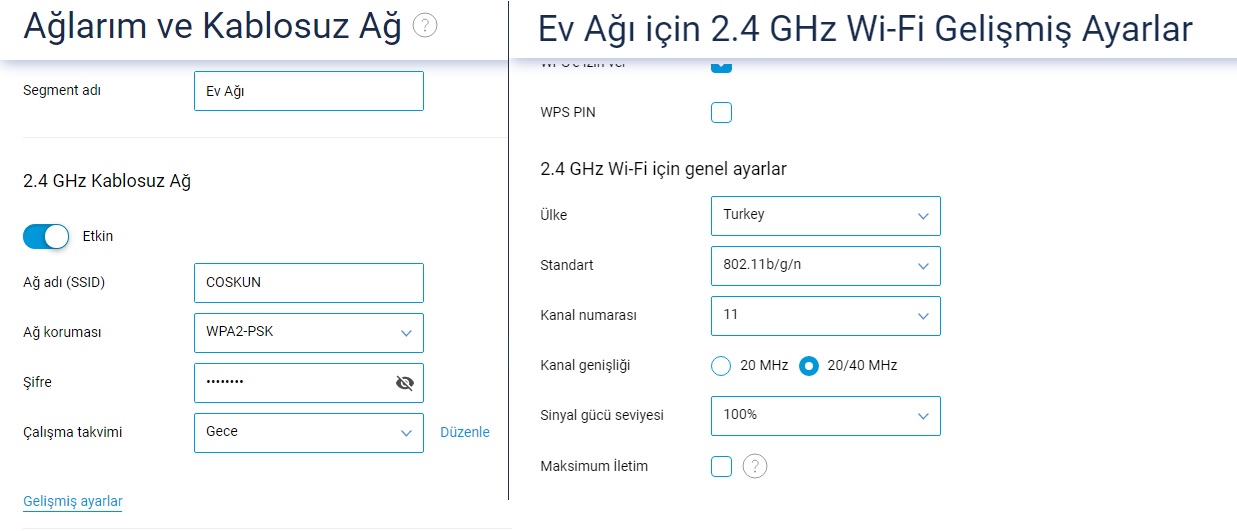Toggle the partially hidden WPS checkbox
1237x531 pixels.
coord(721,66)
